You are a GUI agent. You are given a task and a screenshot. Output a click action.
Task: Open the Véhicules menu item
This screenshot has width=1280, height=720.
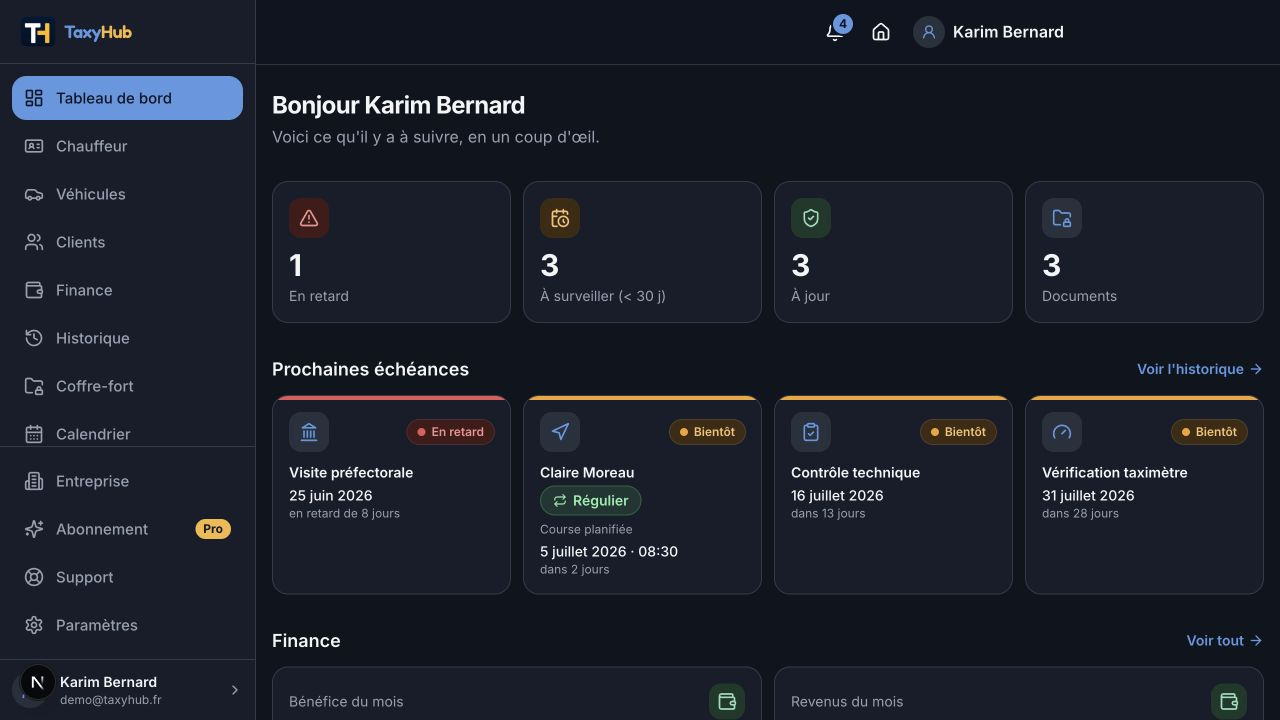pos(127,194)
